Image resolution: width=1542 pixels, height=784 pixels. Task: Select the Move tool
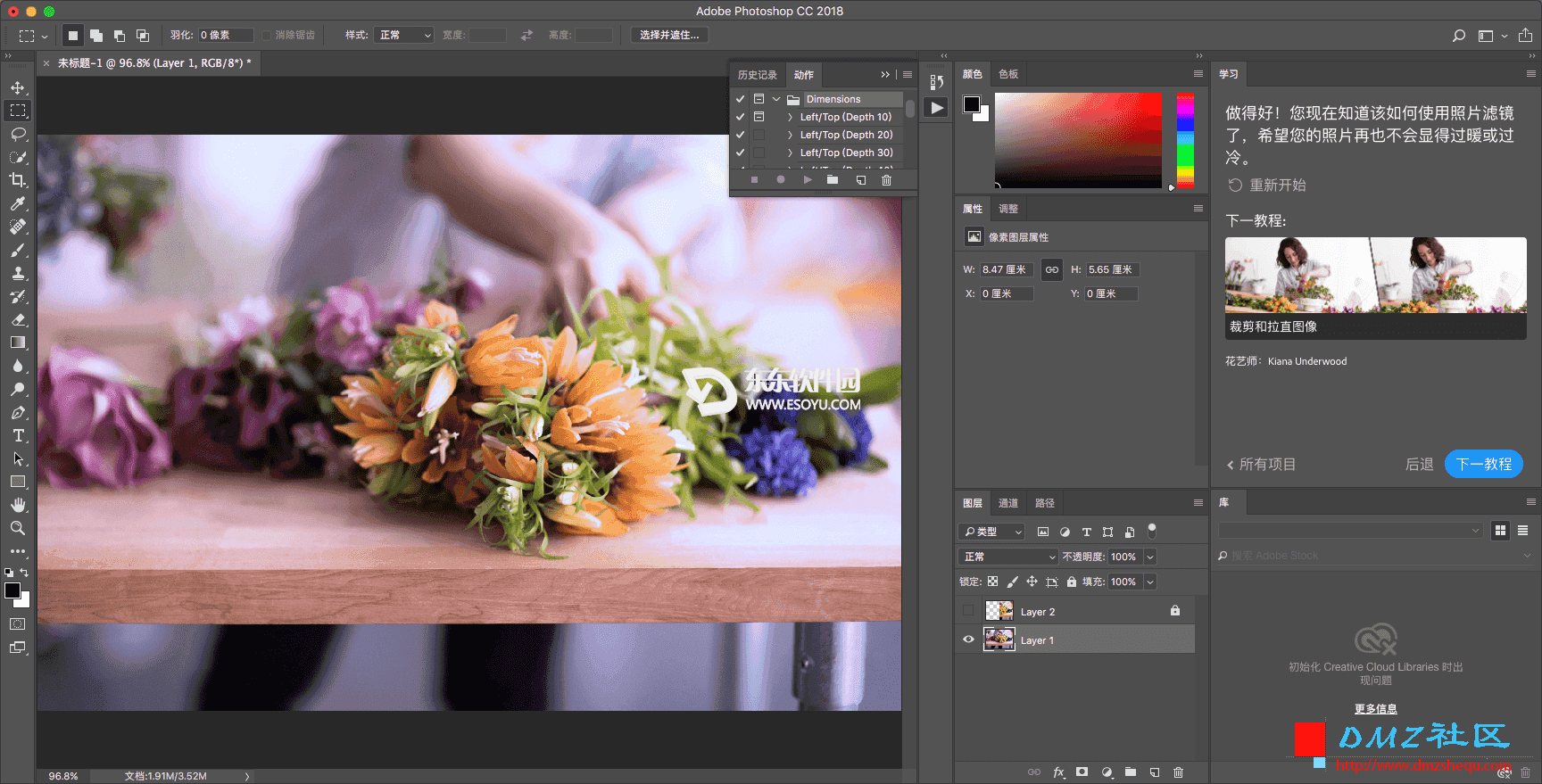coord(18,87)
